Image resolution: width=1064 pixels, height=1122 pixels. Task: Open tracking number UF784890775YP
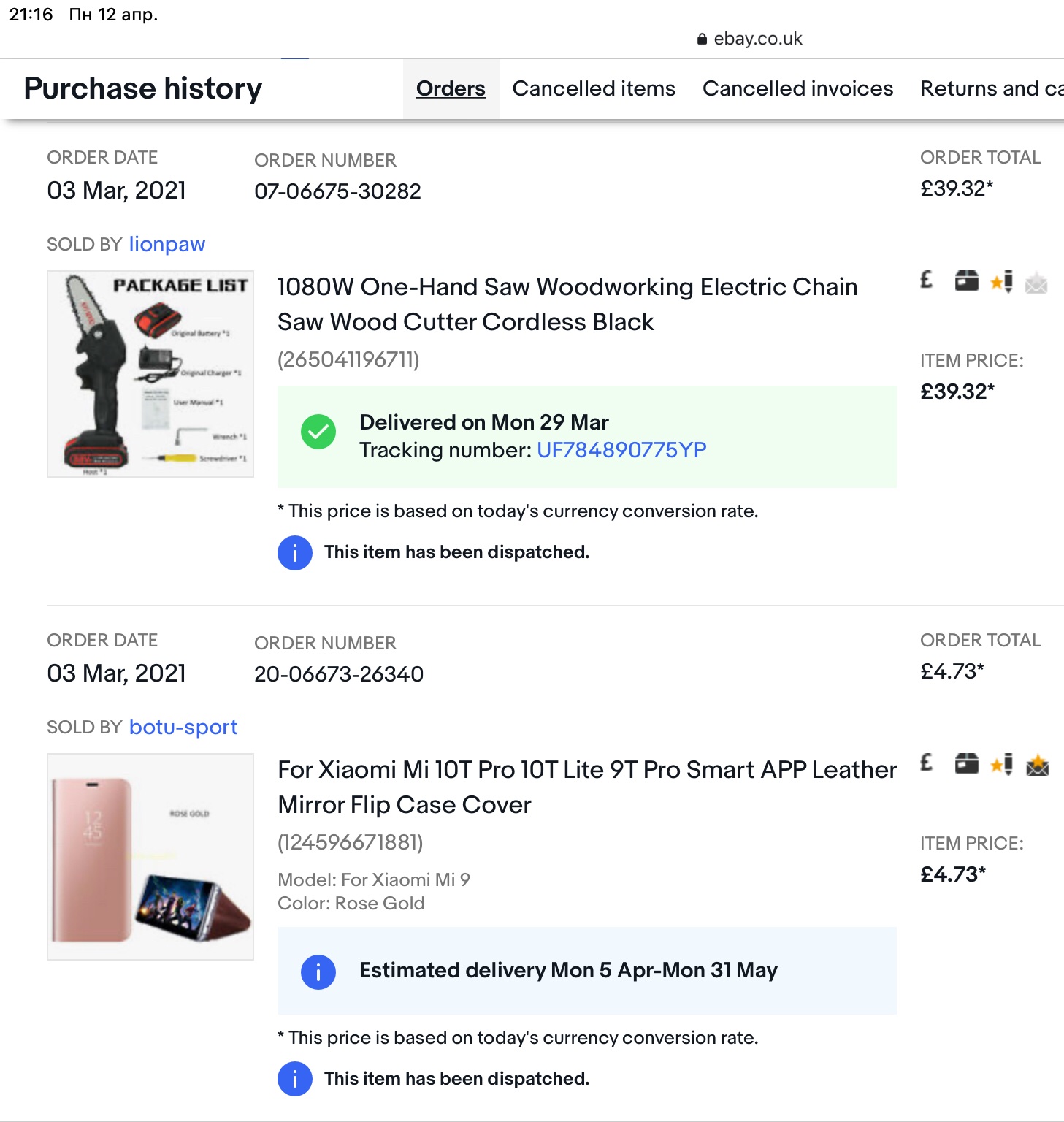pos(621,450)
